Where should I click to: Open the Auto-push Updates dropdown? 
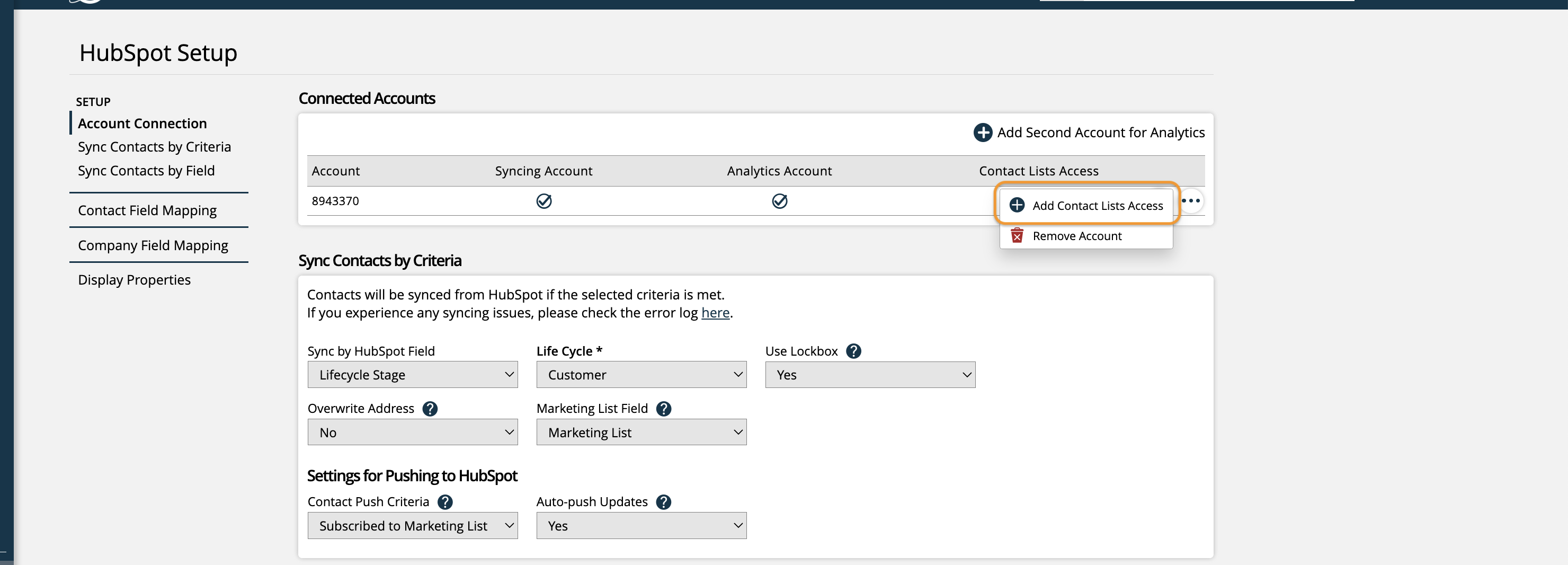[x=642, y=525]
